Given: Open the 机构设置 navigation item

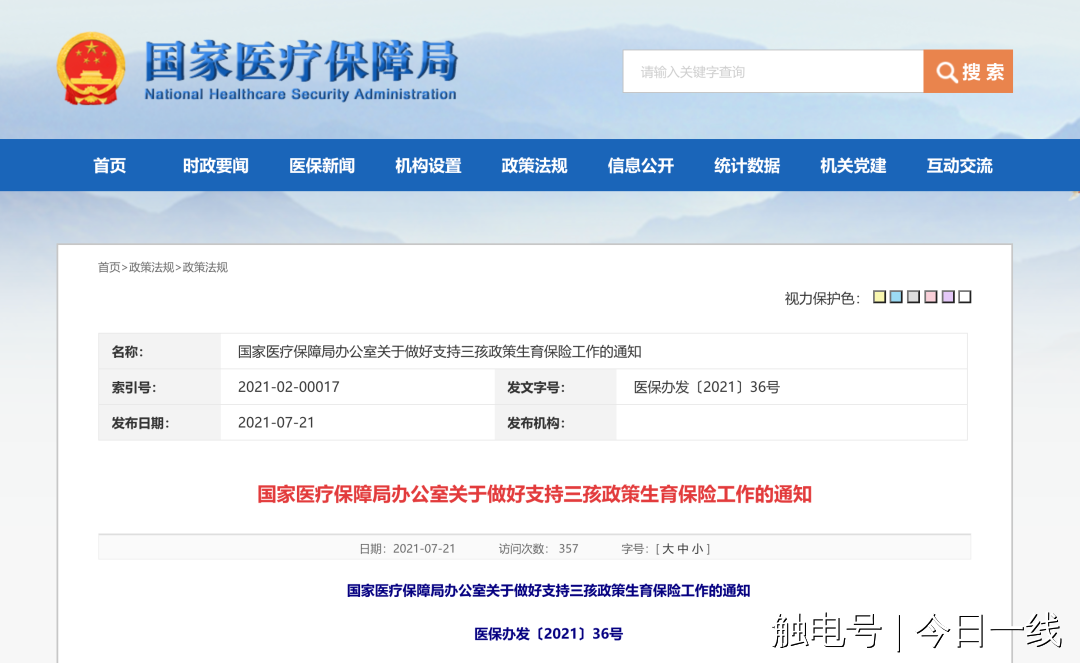Looking at the screenshot, I should point(428,165).
